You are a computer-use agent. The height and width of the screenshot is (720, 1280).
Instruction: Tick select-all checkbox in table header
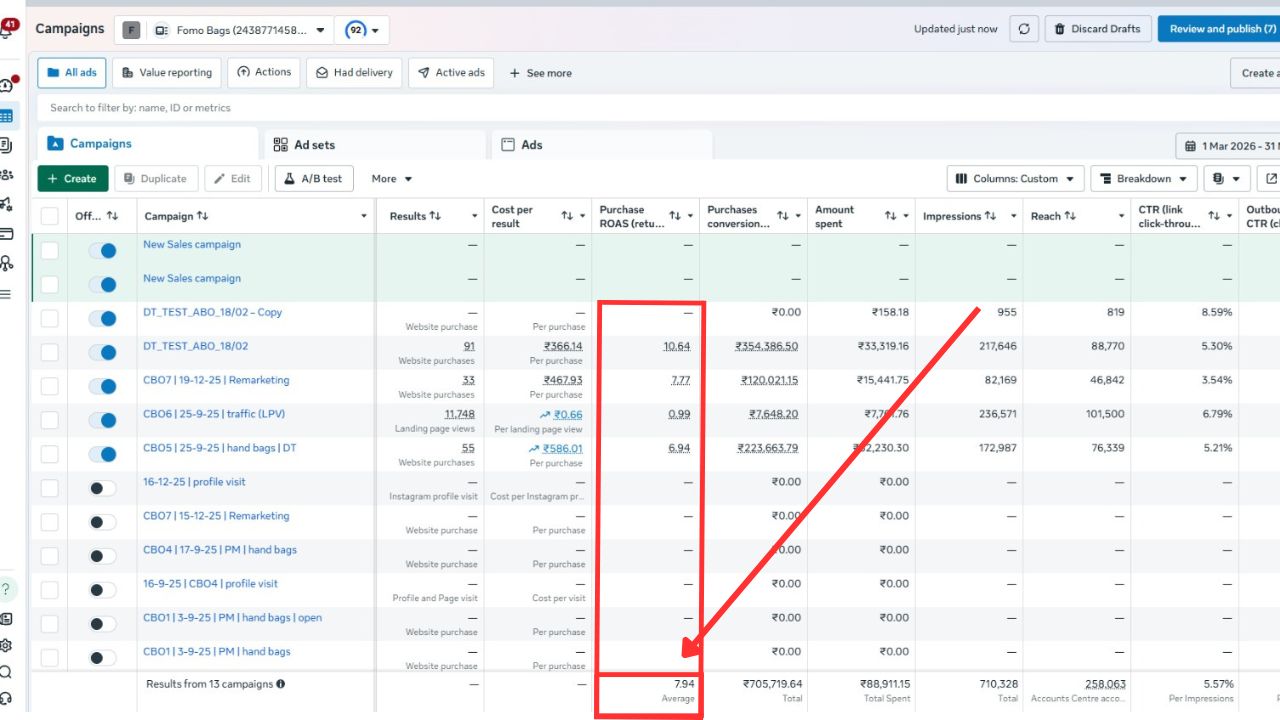tap(49, 216)
